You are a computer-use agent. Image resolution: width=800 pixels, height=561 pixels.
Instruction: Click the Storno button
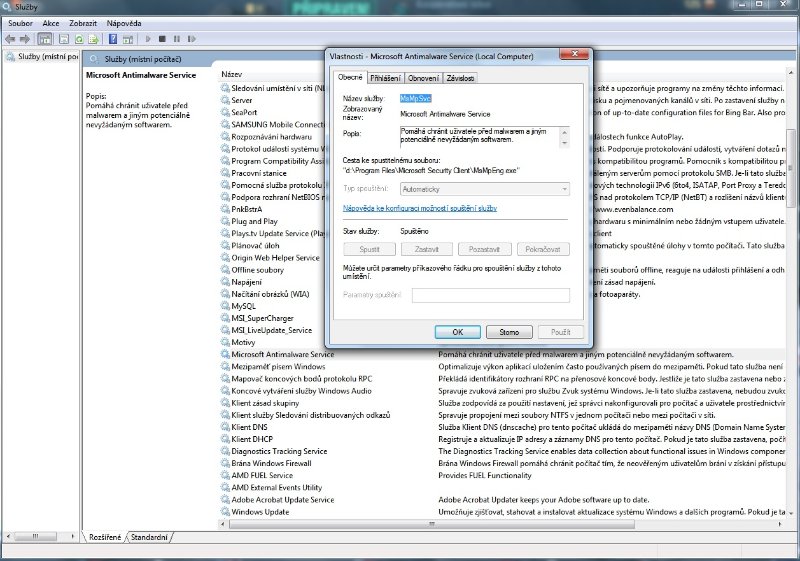(x=509, y=332)
